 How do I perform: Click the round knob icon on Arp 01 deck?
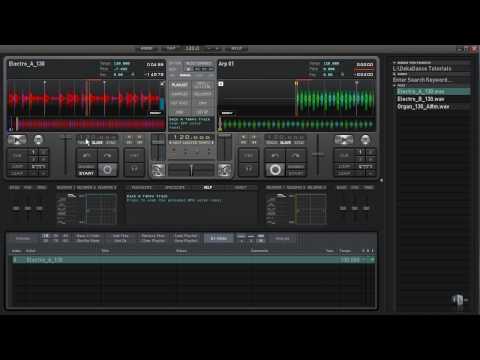click(366, 140)
